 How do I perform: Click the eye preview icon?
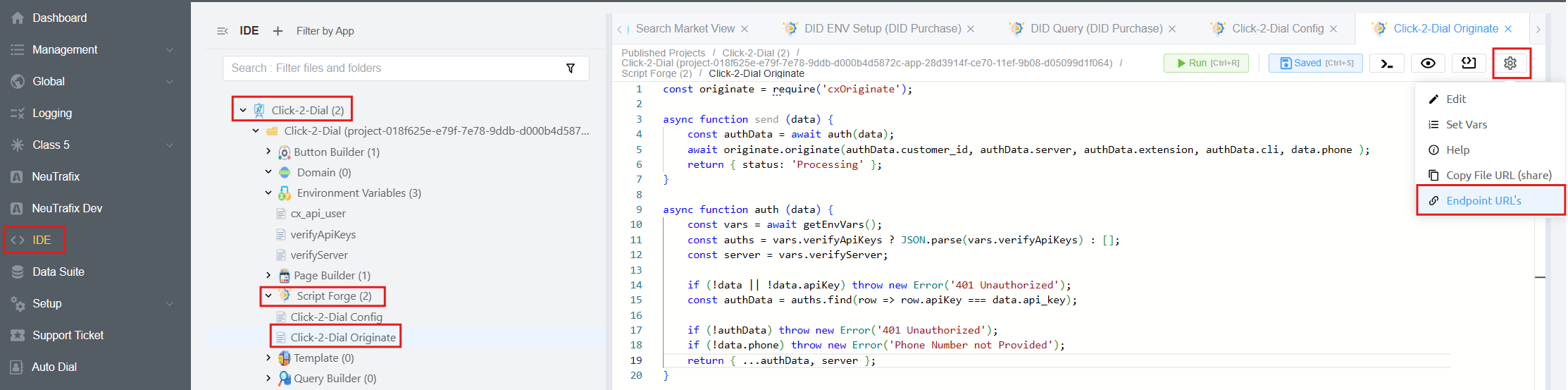click(1427, 63)
